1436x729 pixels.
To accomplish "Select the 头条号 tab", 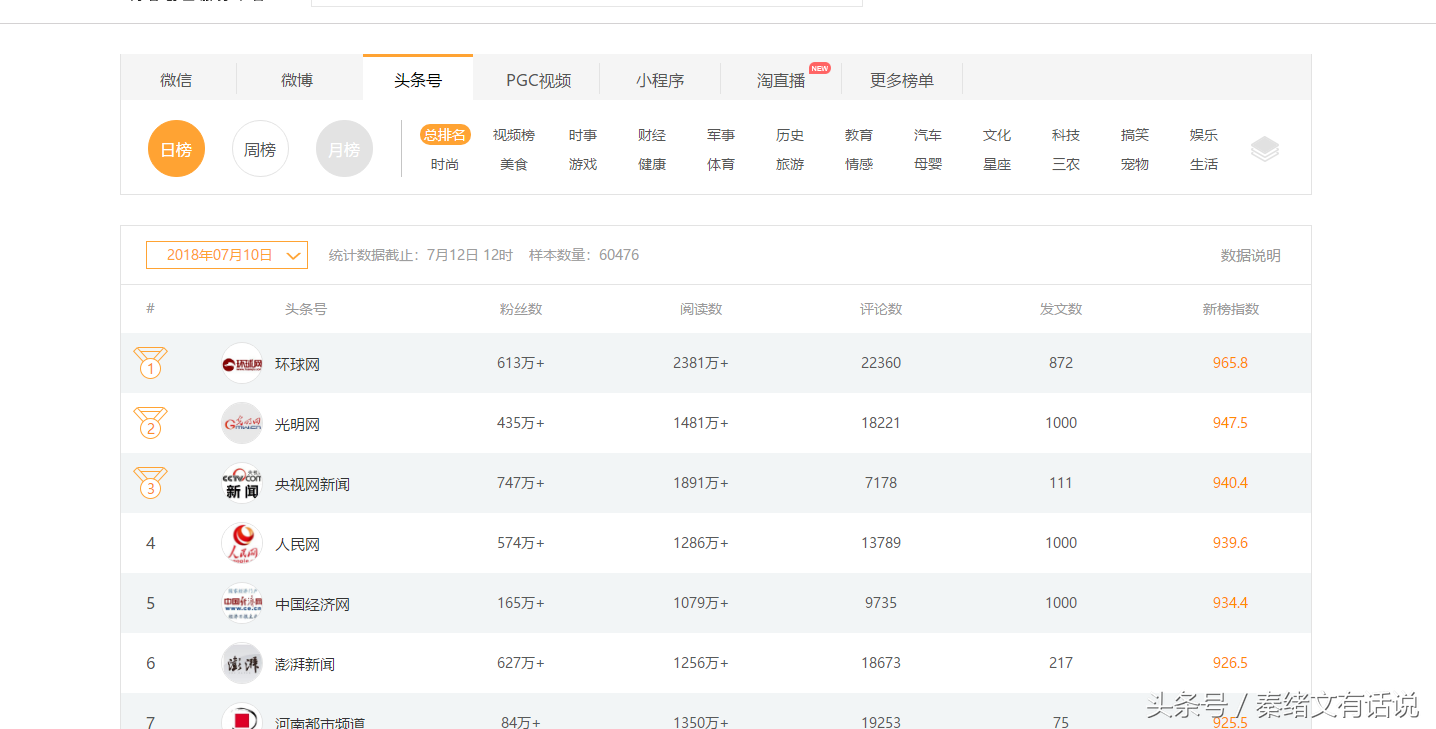I will (418, 80).
